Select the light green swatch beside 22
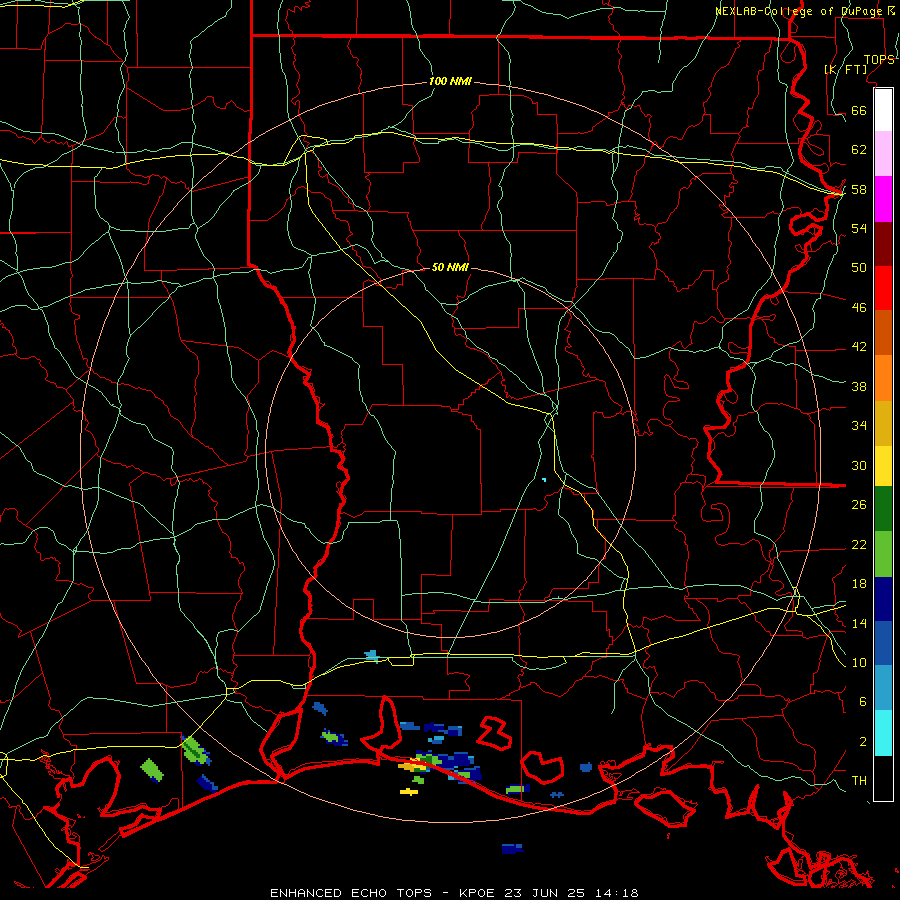Viewport: 900px width, 900px height. [883, 554]
